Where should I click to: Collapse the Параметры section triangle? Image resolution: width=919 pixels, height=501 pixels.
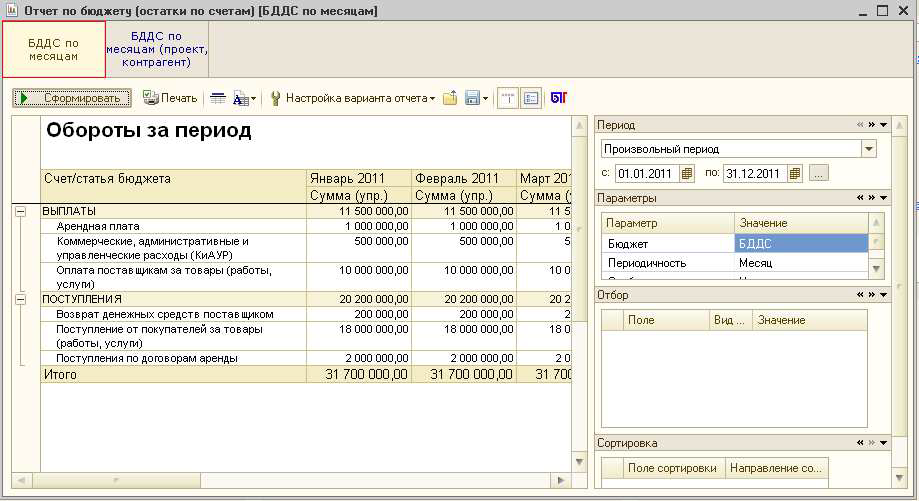[883, 198]
